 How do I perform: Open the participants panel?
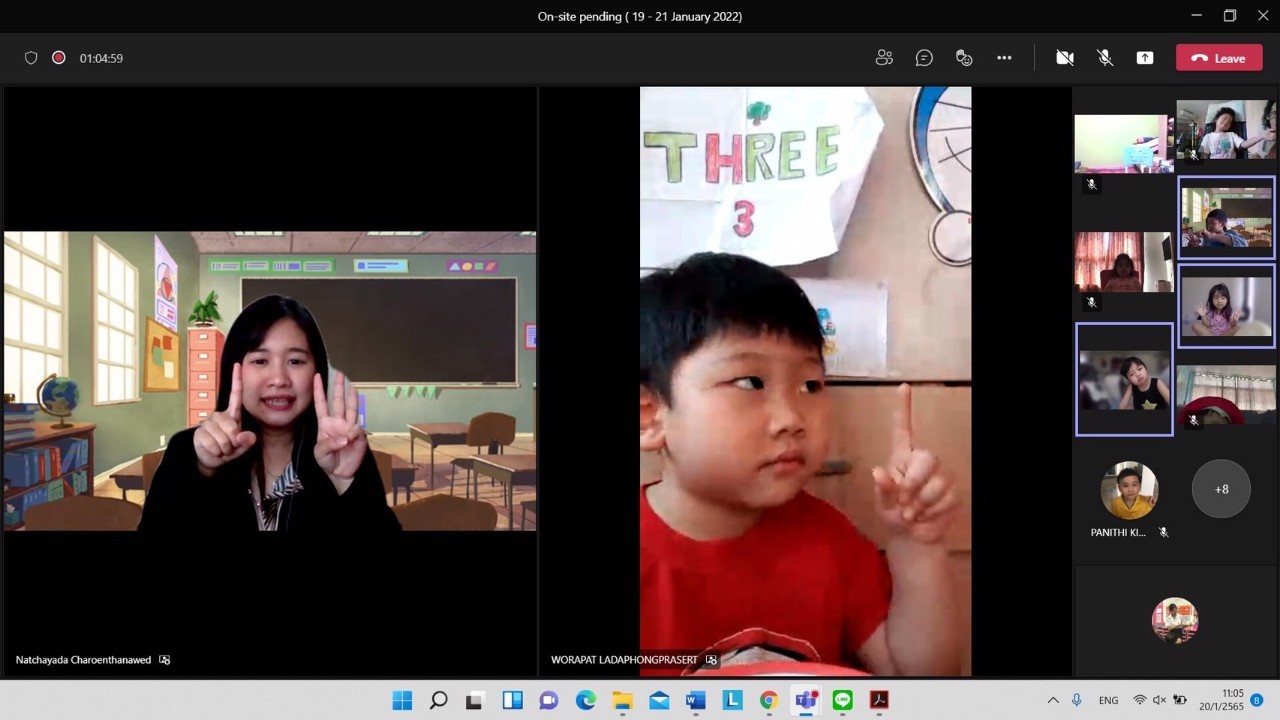point(884,58)
